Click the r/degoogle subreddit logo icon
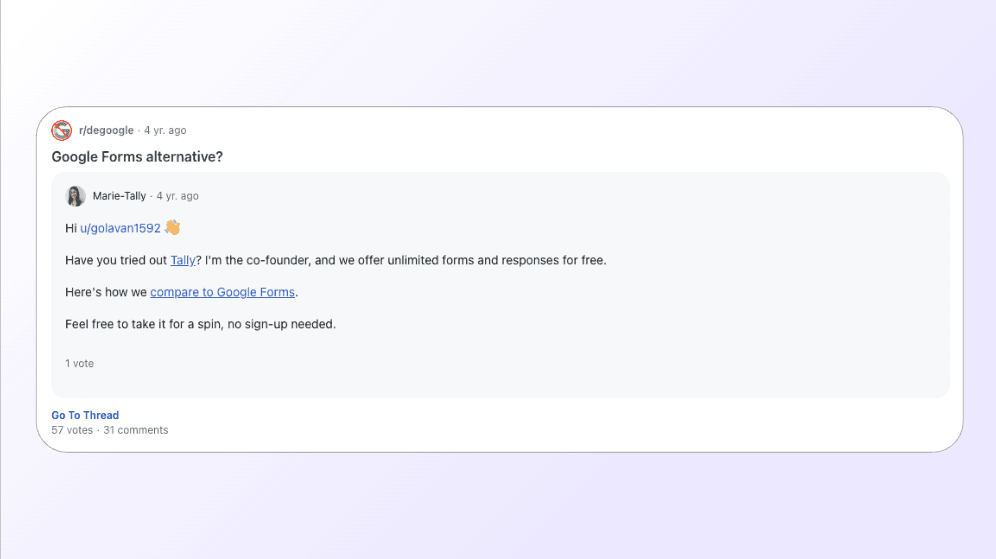Viewport: 996px width, 559px height. (x=62, y=130)
